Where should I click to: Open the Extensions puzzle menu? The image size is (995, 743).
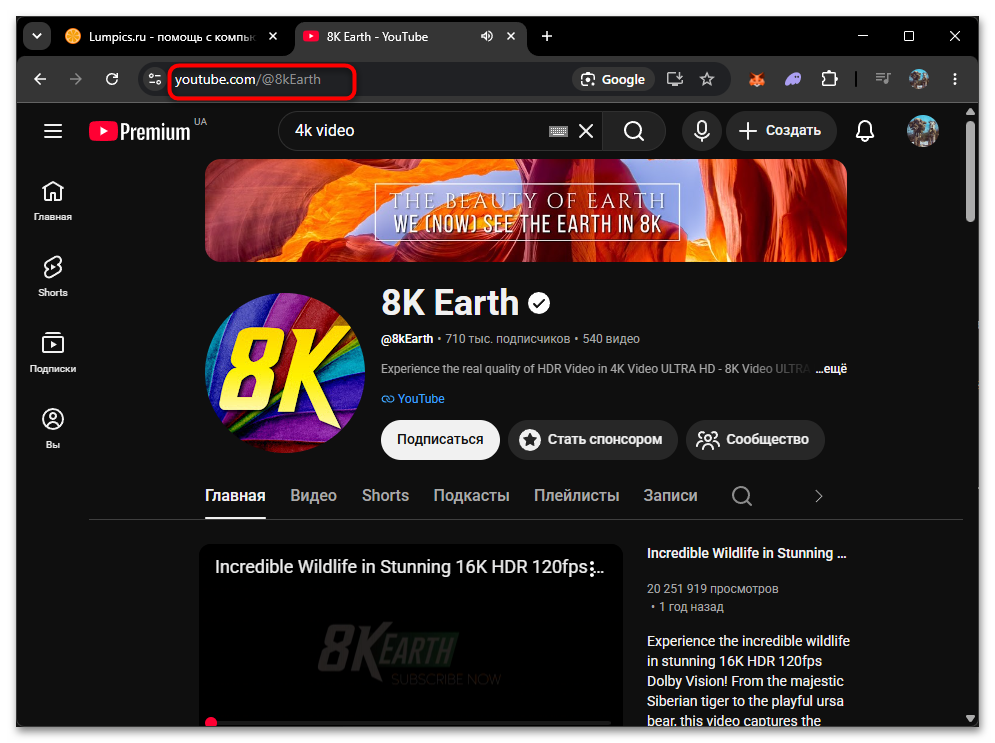click(x=829, y=79)
